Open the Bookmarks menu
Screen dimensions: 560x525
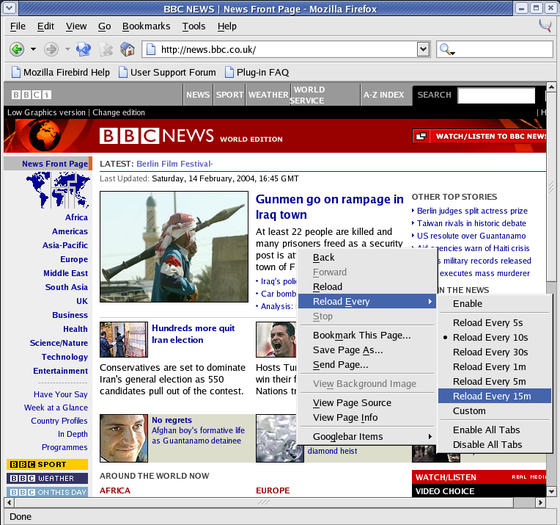click(x=146, y=26)
